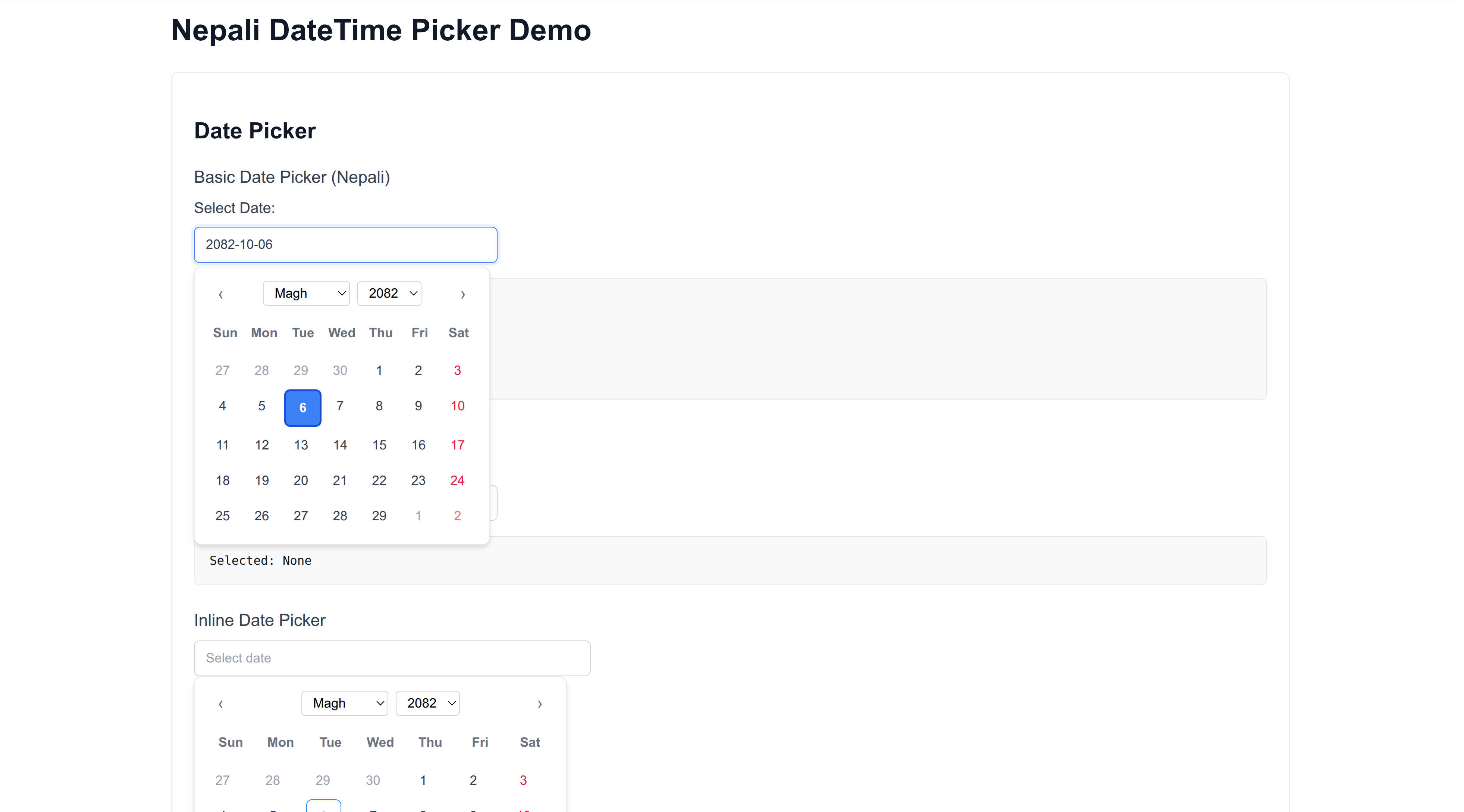Expand inline picker's 2082 year dropdown
The image size is (1464, 812).
coord(427,703)
